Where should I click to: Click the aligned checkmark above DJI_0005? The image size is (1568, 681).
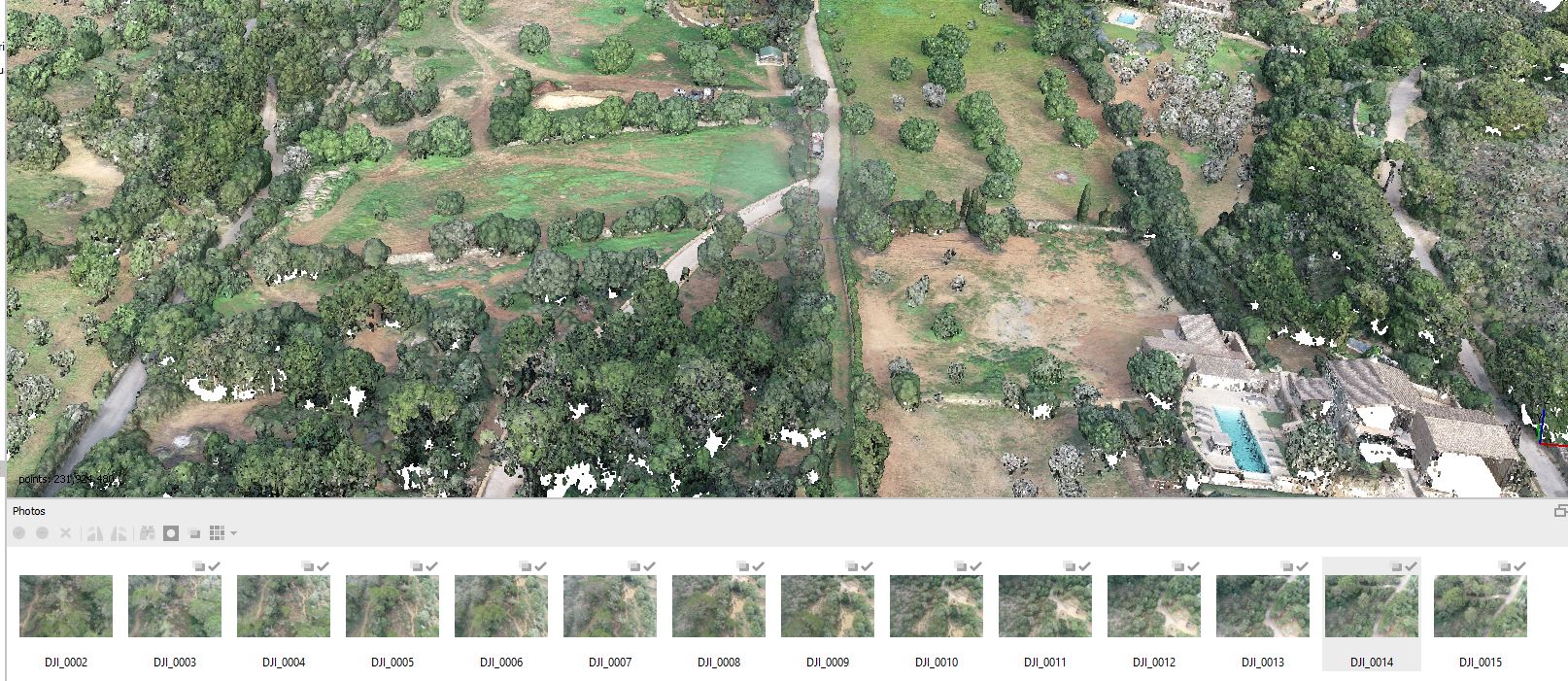coord(431,565)
